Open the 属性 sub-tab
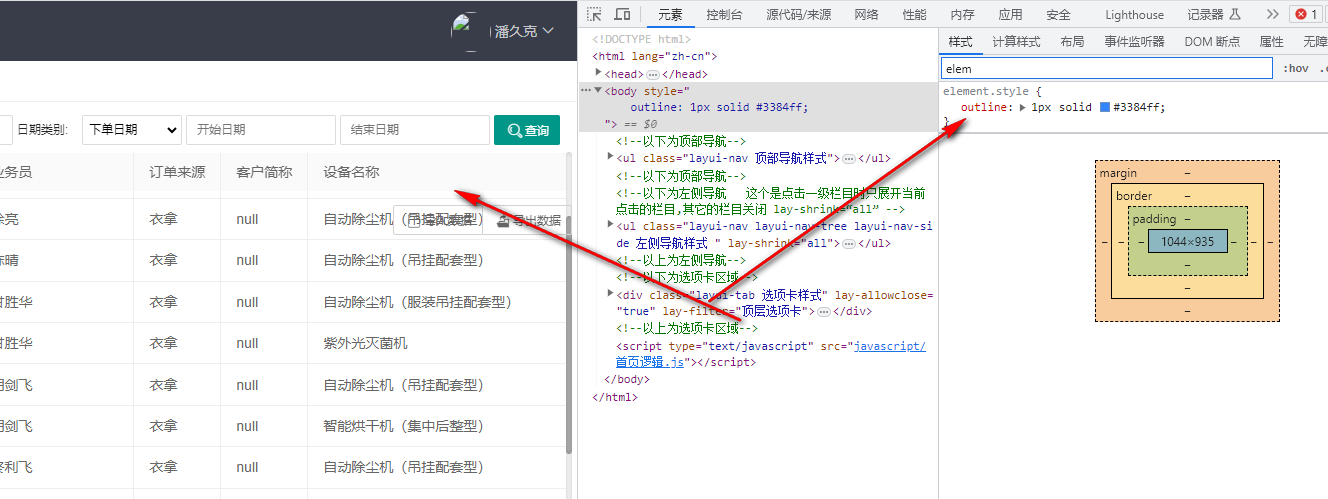The width and height of the screenshot is (1328, 499). click(x=1271, y=42)
